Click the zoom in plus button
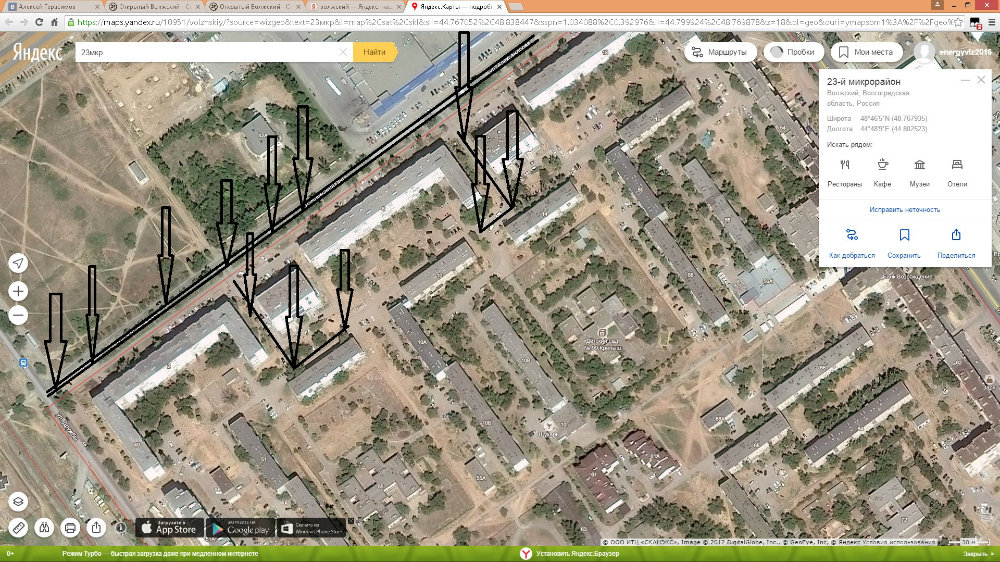This screenshot has height=562, width=1000. (x=18, y=291)
